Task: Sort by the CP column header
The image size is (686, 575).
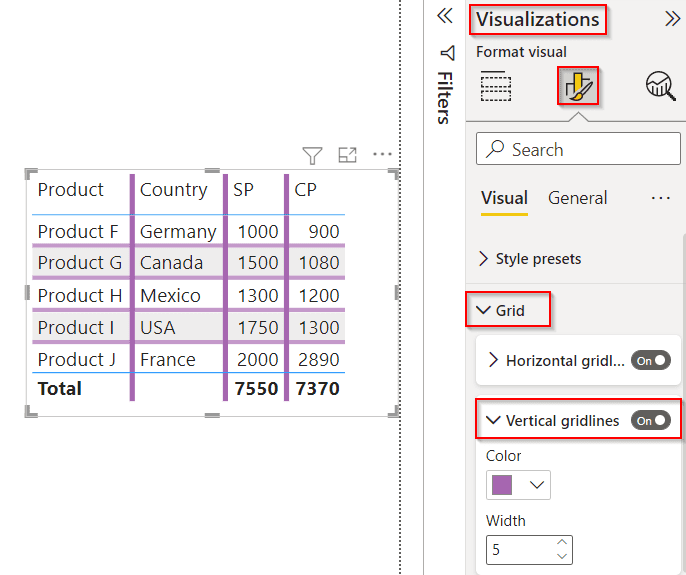Action: 305,190
